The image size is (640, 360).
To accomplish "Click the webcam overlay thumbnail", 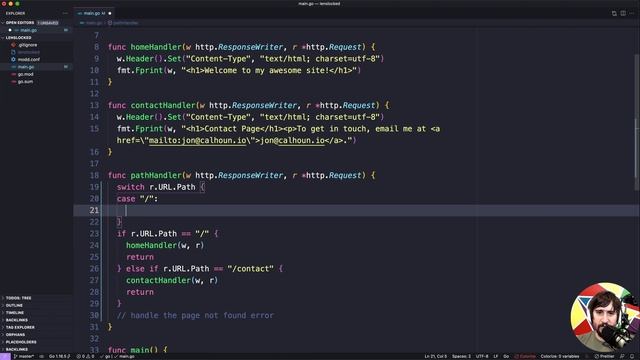I will tap(605, 317).
